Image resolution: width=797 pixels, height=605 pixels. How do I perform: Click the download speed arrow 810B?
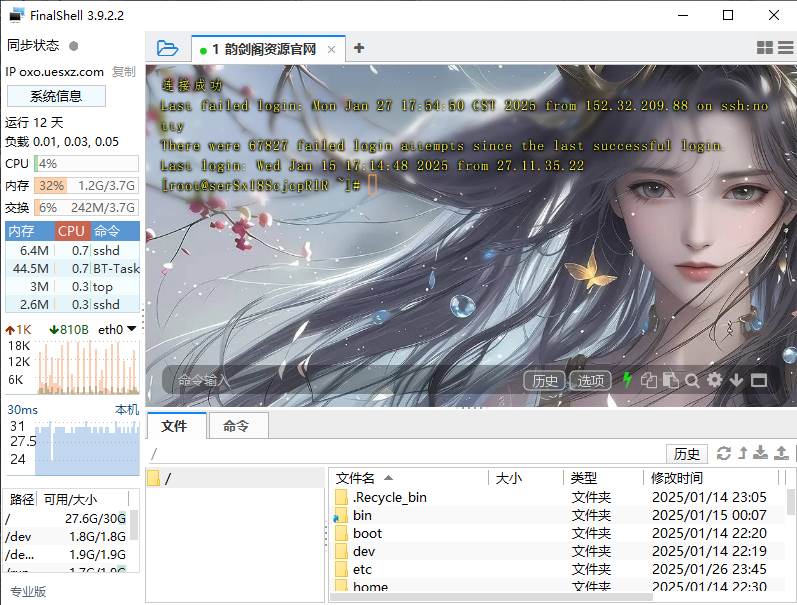pos(69,330)
